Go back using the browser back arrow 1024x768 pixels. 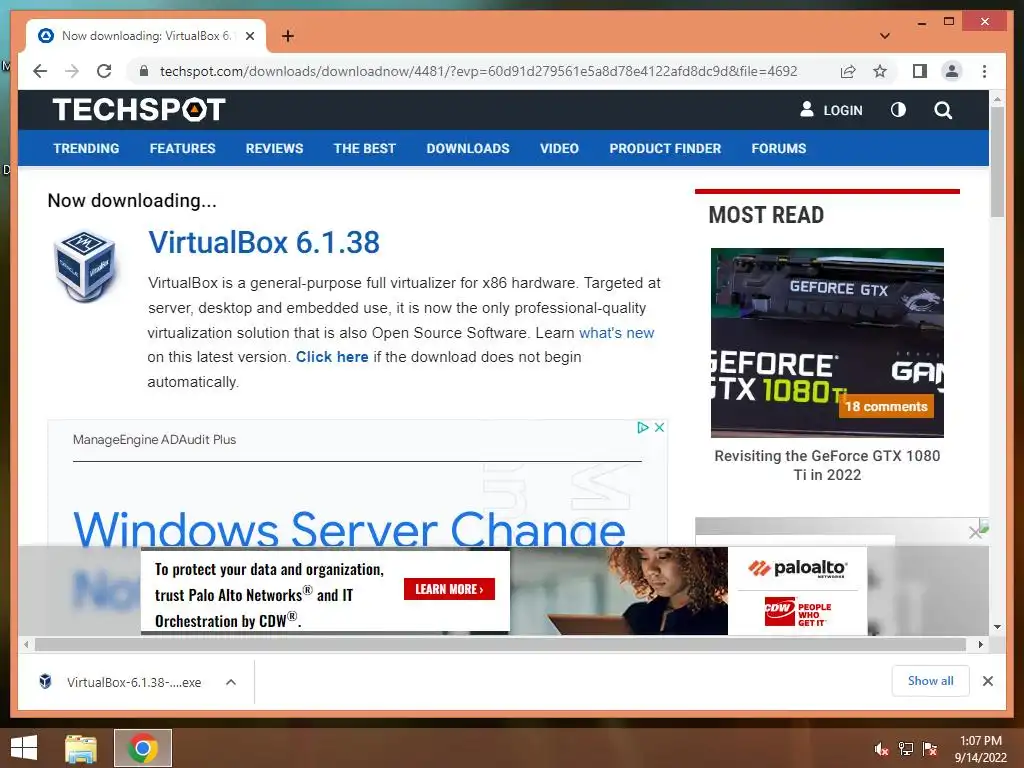40,71
